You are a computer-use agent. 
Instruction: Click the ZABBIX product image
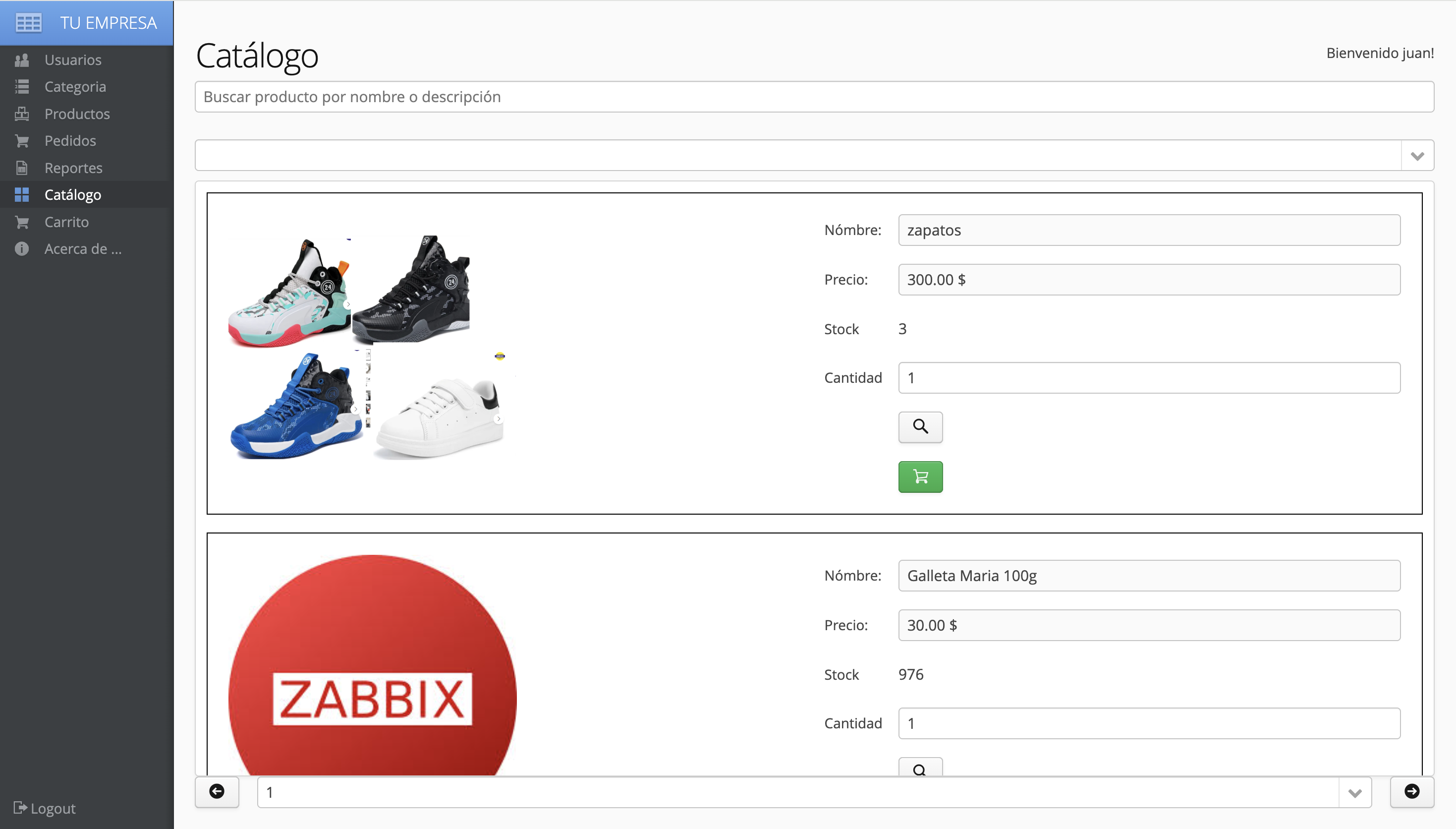coord(372,665)
